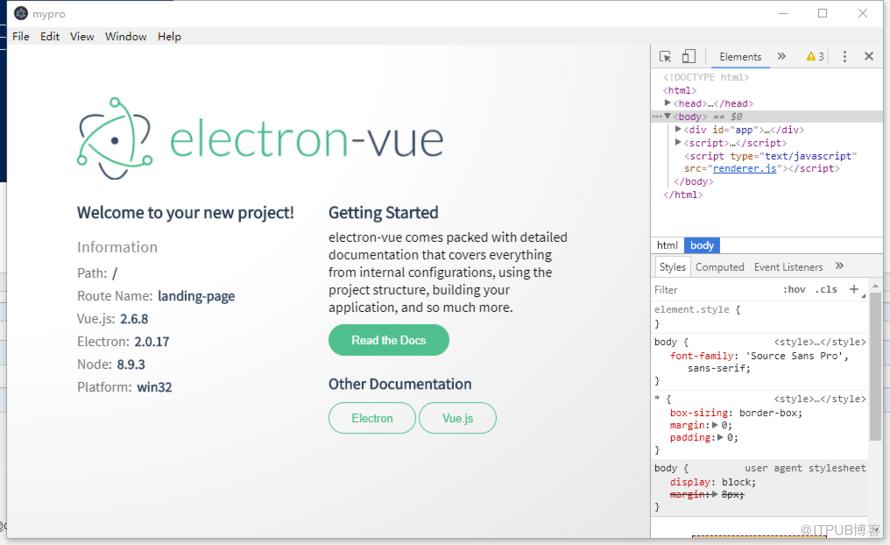This screenshot has width=890, height=545.
Task: Click the styles Filter input field
Action: [x=715, y=290]
